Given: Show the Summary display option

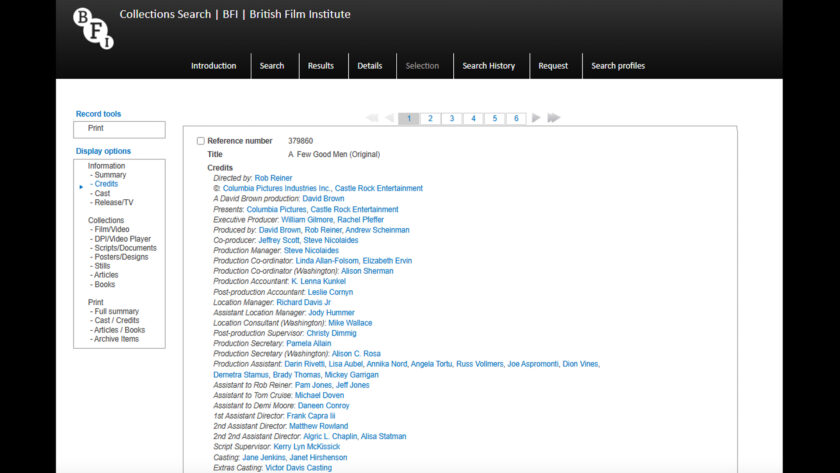Looking at the screenshot, I should click(110, 175).
